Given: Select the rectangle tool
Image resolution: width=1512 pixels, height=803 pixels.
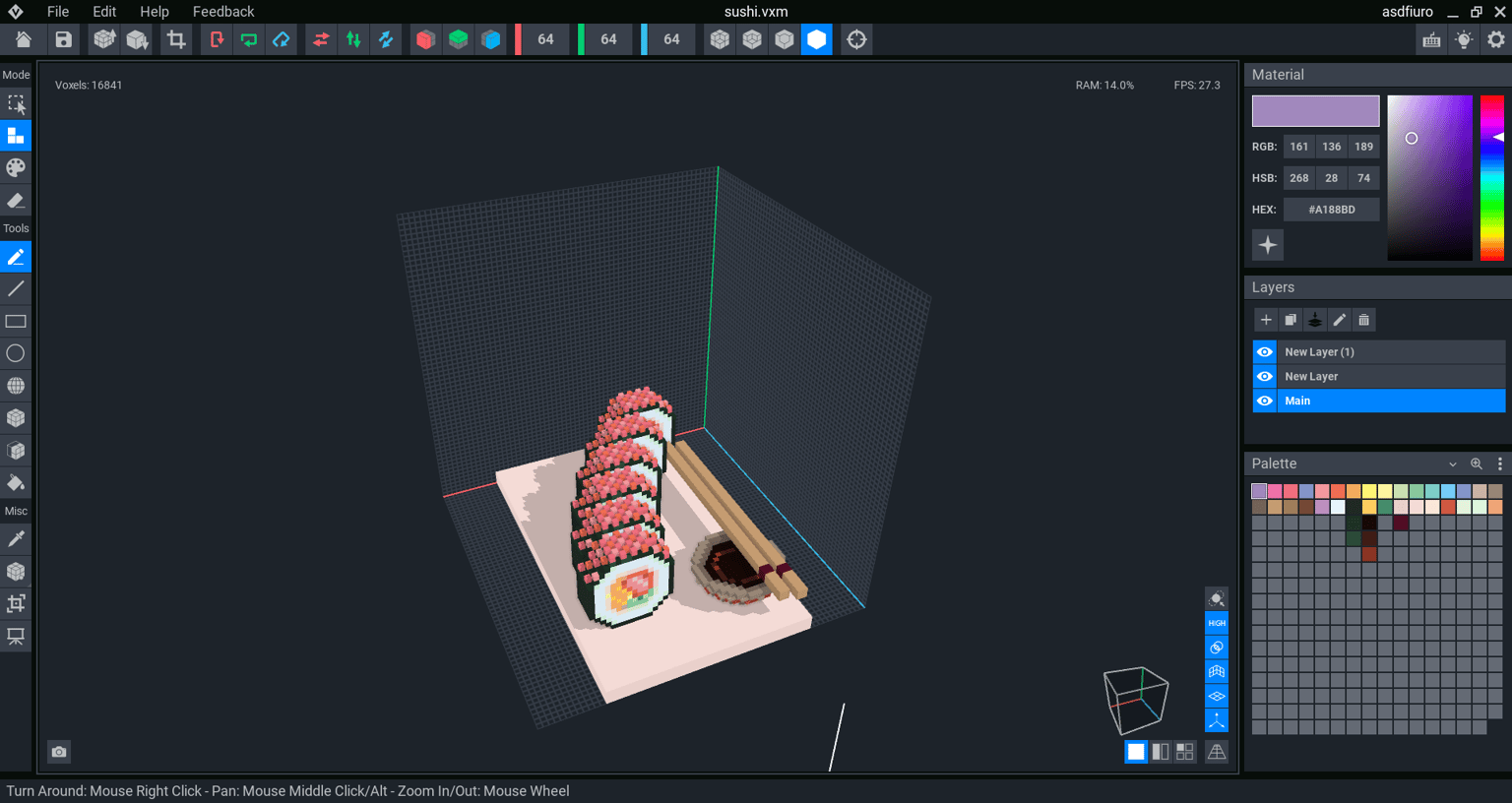Looking at the screenshot, I should (x=16, y=322).
